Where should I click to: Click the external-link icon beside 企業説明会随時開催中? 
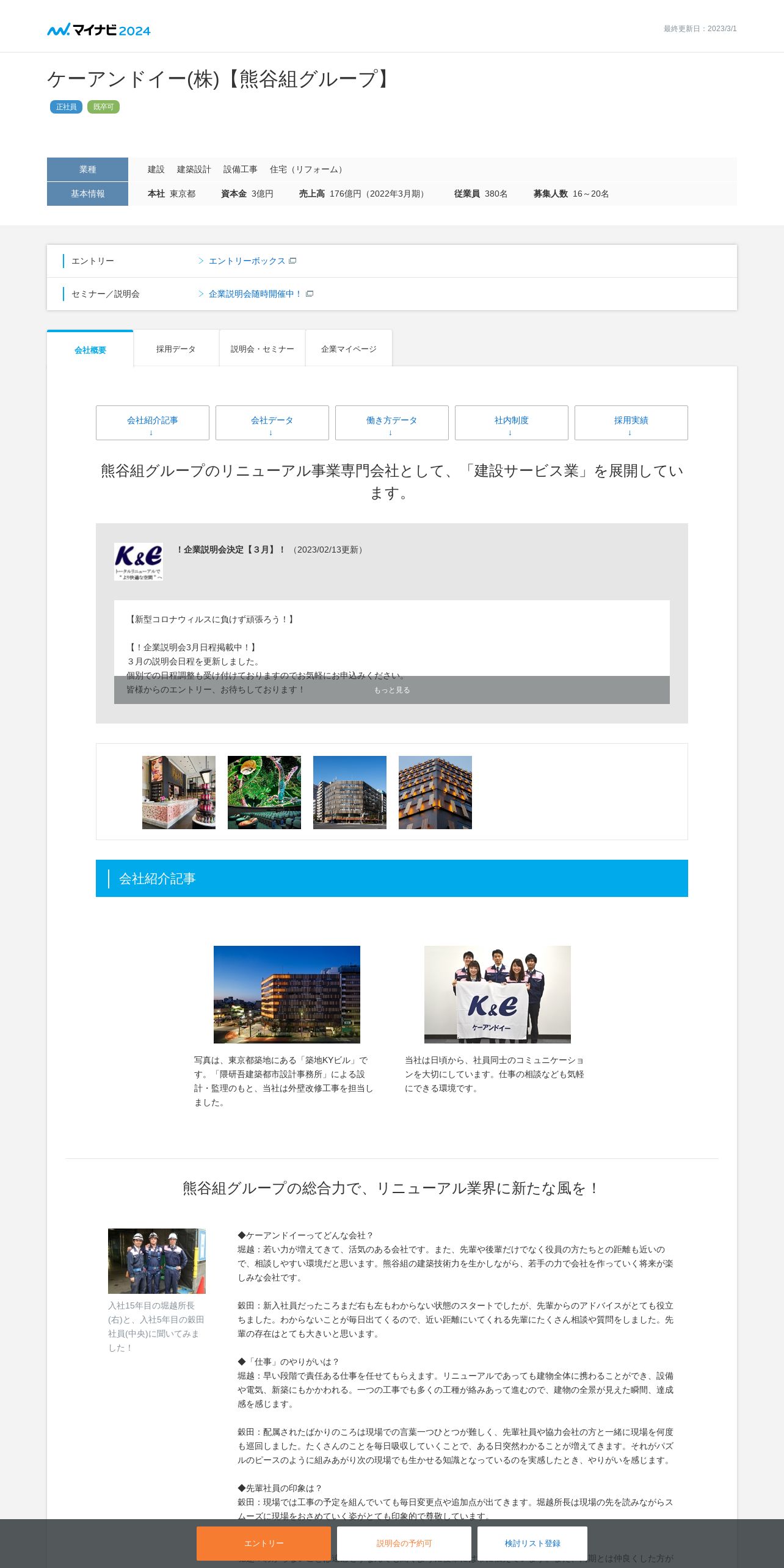(310, 294)
